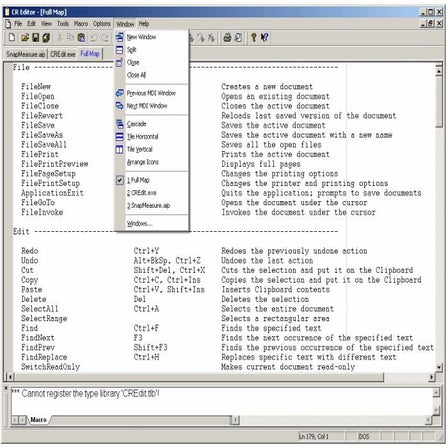Click the Open file folder icon

click(25, 38)
